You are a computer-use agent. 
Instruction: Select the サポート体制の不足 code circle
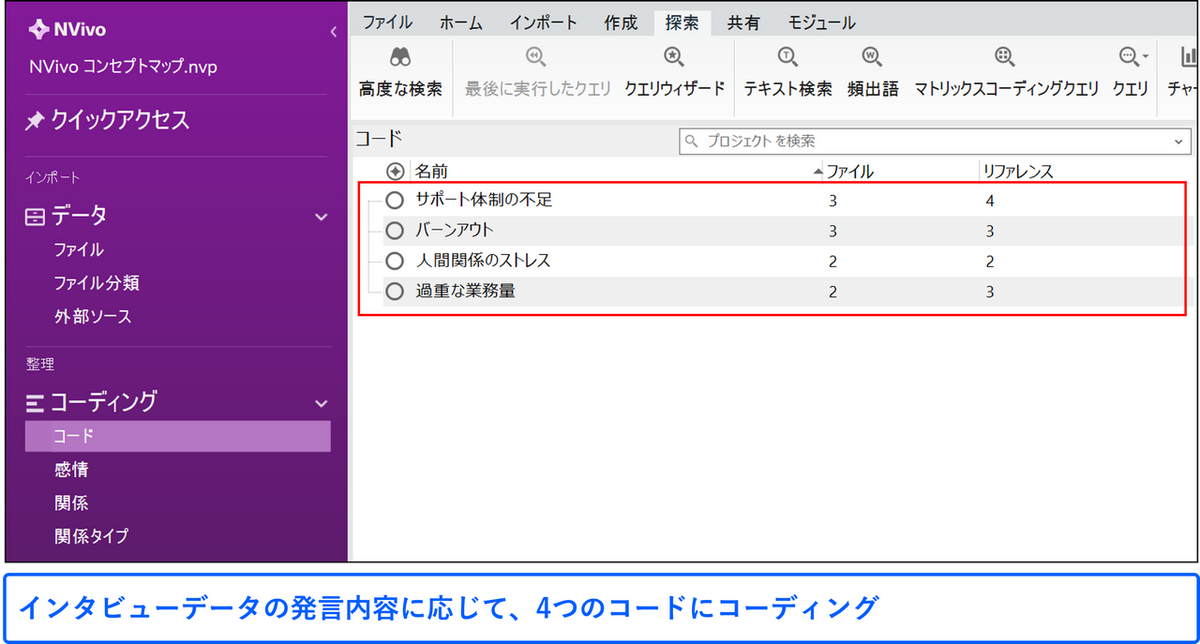pyautogui.click(x=394, y=201)
